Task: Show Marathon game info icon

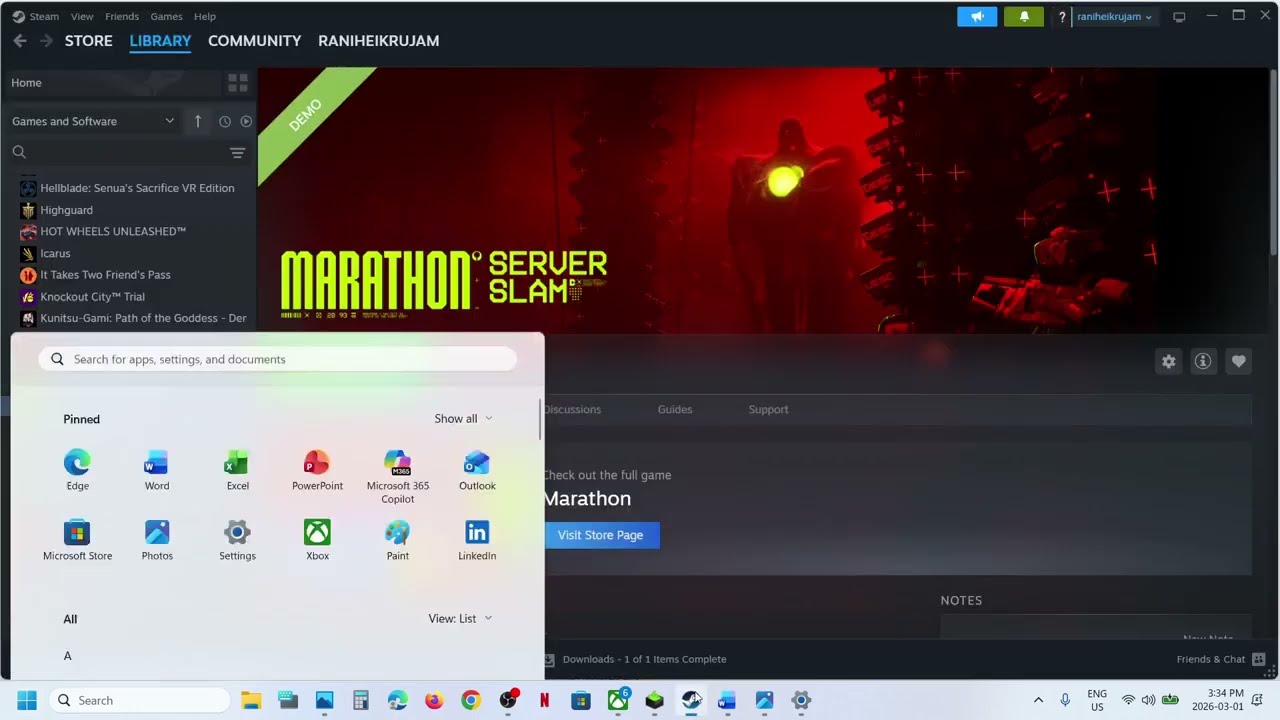Action: click(x=1203, y=362)
